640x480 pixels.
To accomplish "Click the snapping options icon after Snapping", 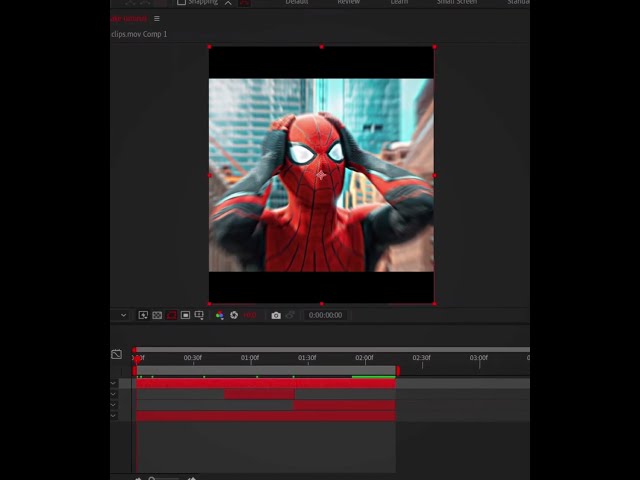I will (228, 2).
